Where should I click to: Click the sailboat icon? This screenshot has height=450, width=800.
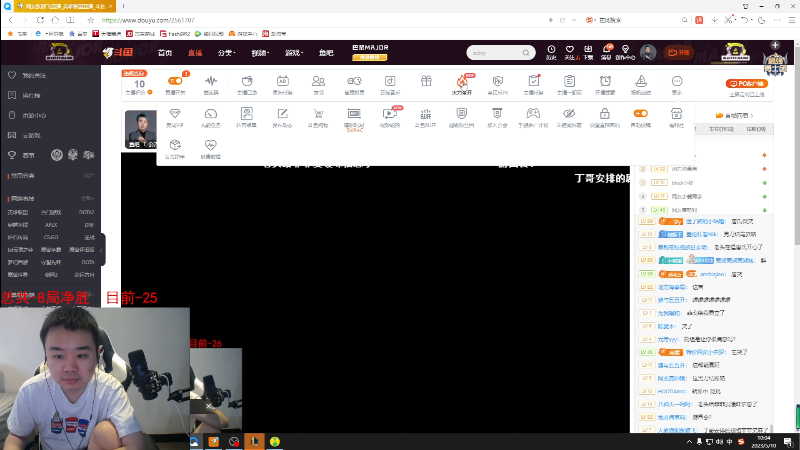(x=641, y=81)
